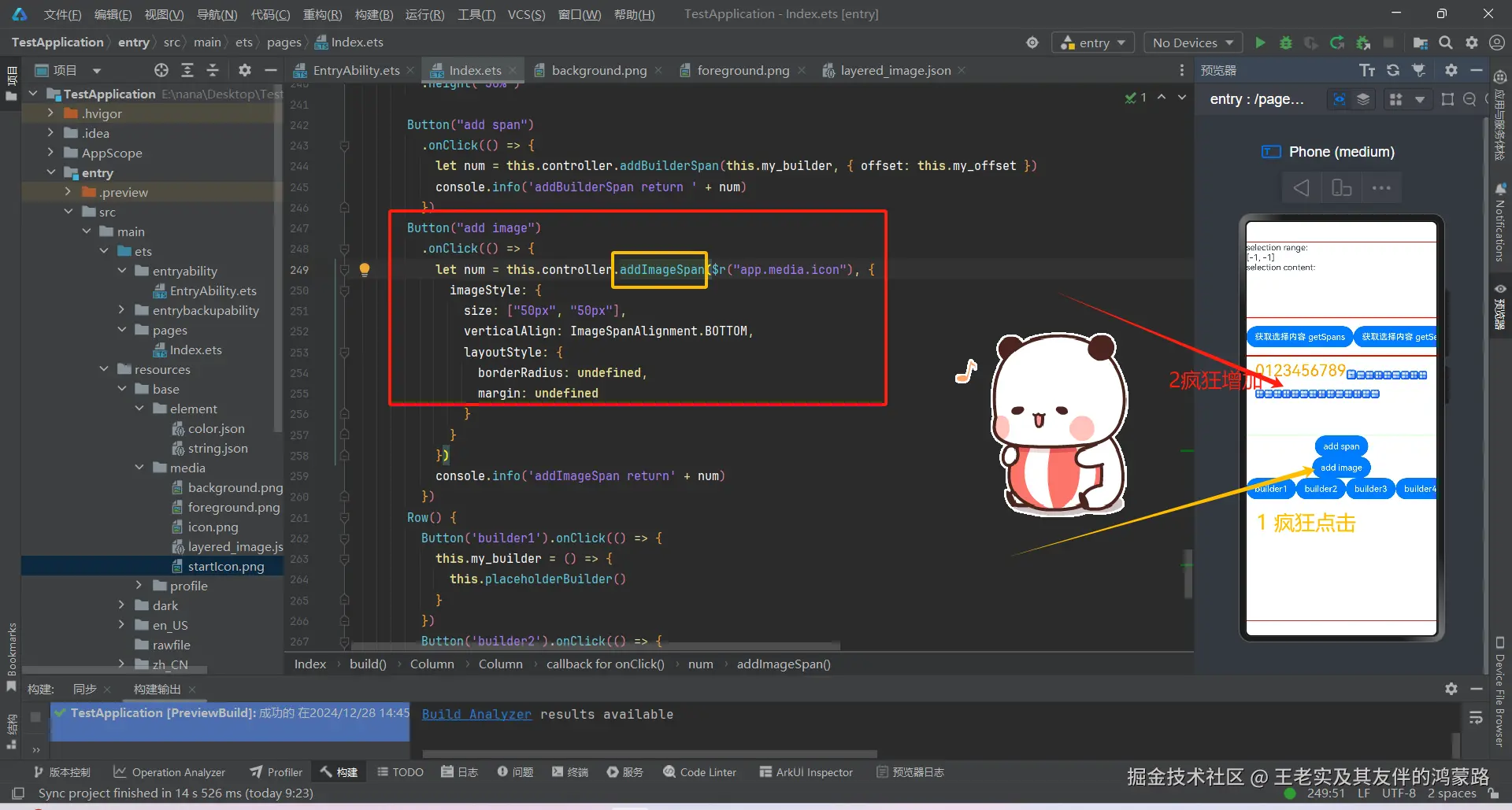Run the app with the green Run button
Image resolution: width=1512 pixels, height=810 pixels.
[1259, 43]
